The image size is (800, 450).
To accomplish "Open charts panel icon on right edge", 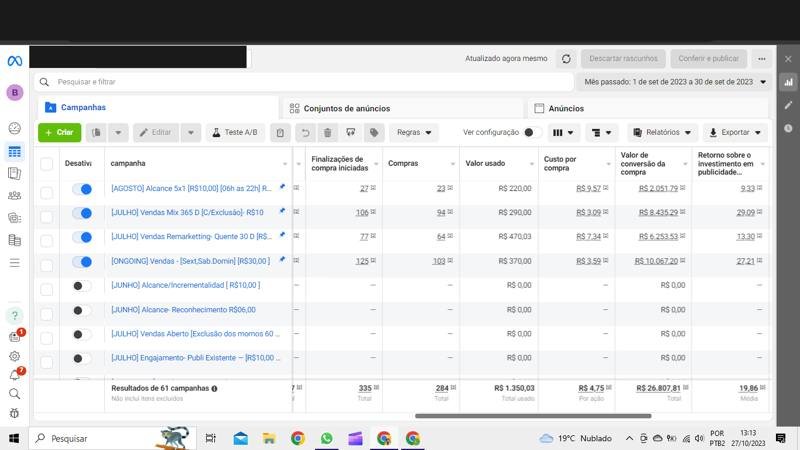I will (x=788, y=82).
